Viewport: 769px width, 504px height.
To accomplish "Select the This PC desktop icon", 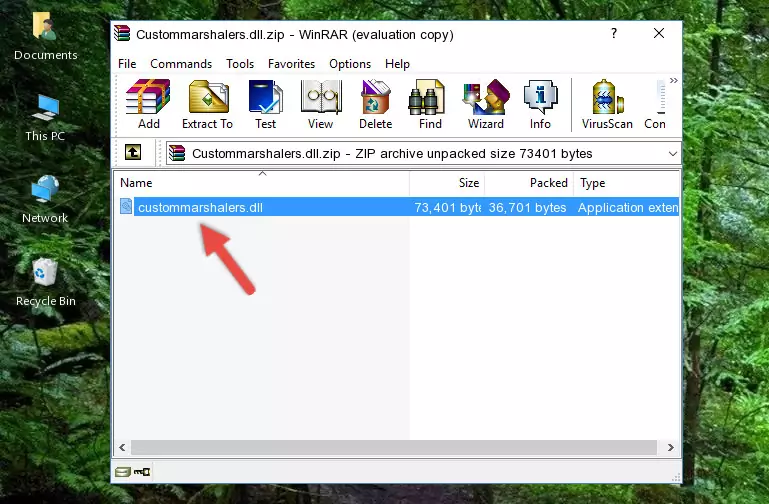I will (45, 118).
